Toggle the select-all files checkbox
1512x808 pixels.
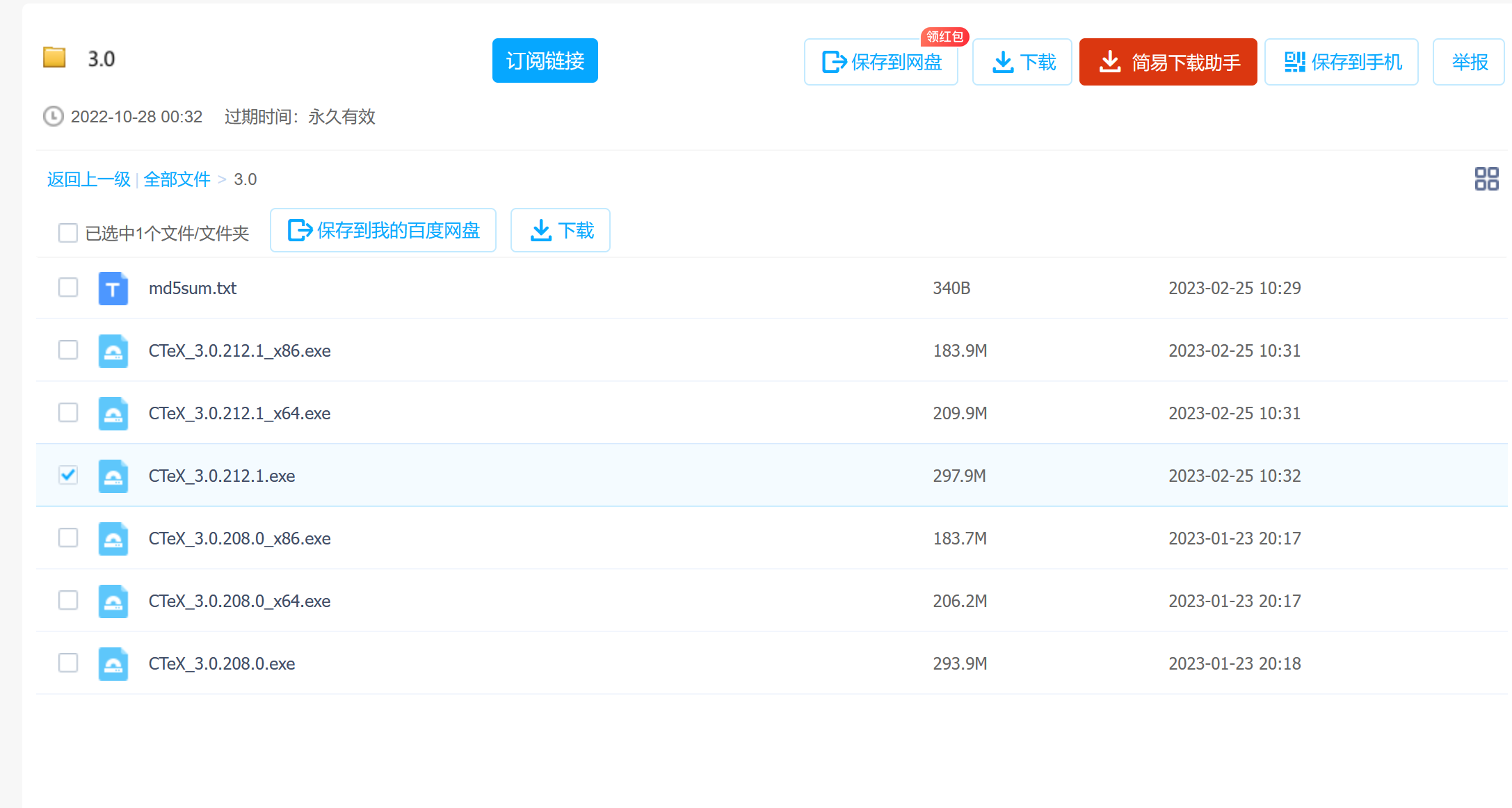click(x=68, y=232)
